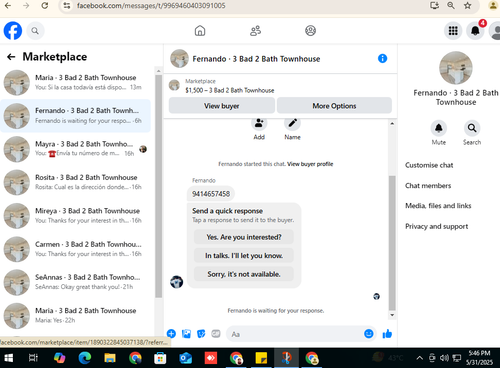Expand the Customise chat section

pyautogui.click(x=429, y=165)
